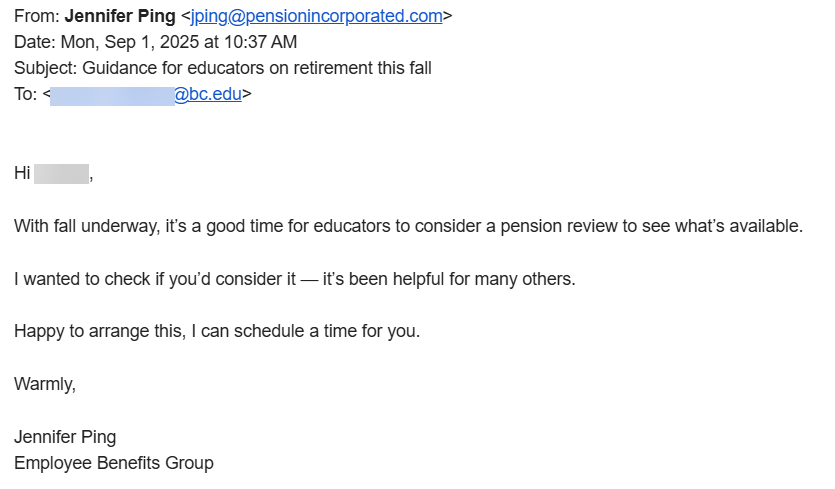Click the "Employee Benefits Group" signature line

click(113, 463)
